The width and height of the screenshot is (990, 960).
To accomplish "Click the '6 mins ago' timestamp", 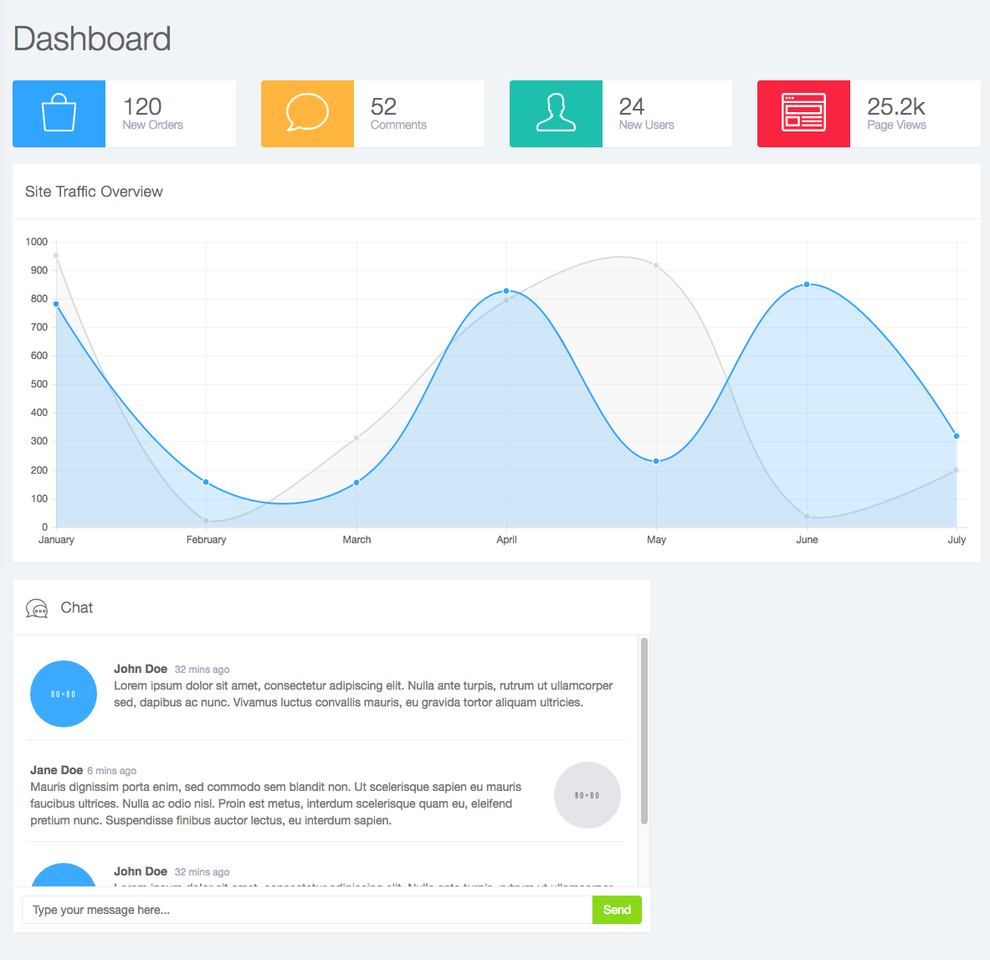I will [x=112, y=771].
